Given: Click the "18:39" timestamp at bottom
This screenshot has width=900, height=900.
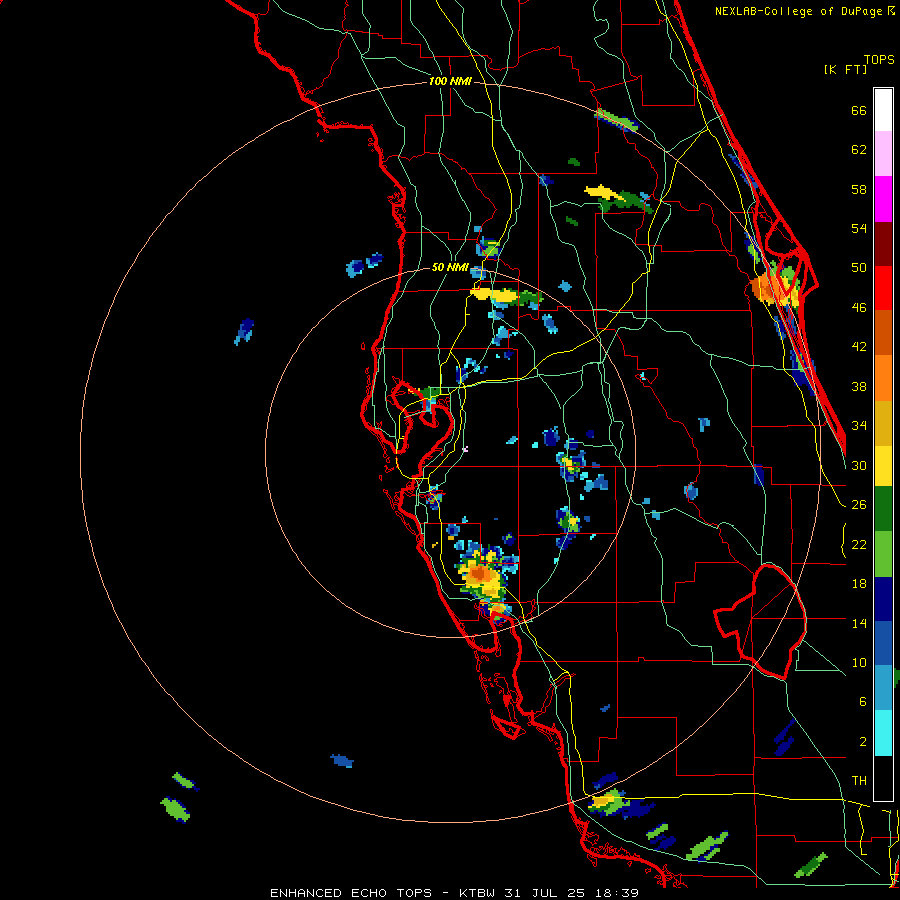Looking at the screenshot, I should 616,893.
